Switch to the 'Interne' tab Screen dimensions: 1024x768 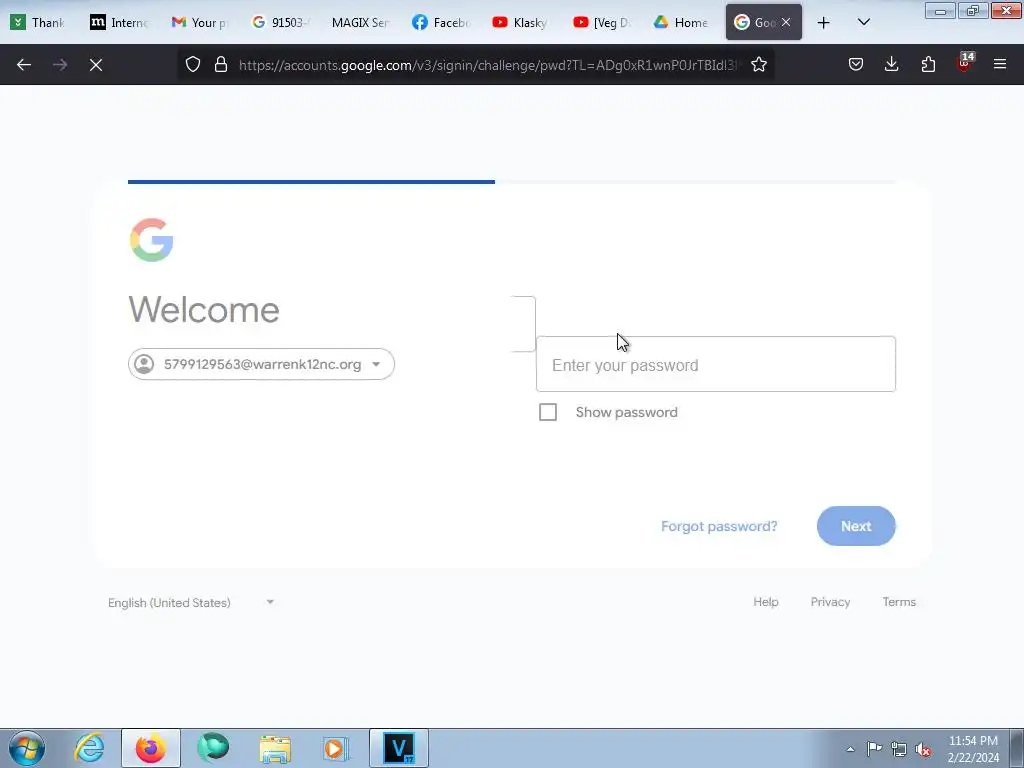[x=118, y=23]
